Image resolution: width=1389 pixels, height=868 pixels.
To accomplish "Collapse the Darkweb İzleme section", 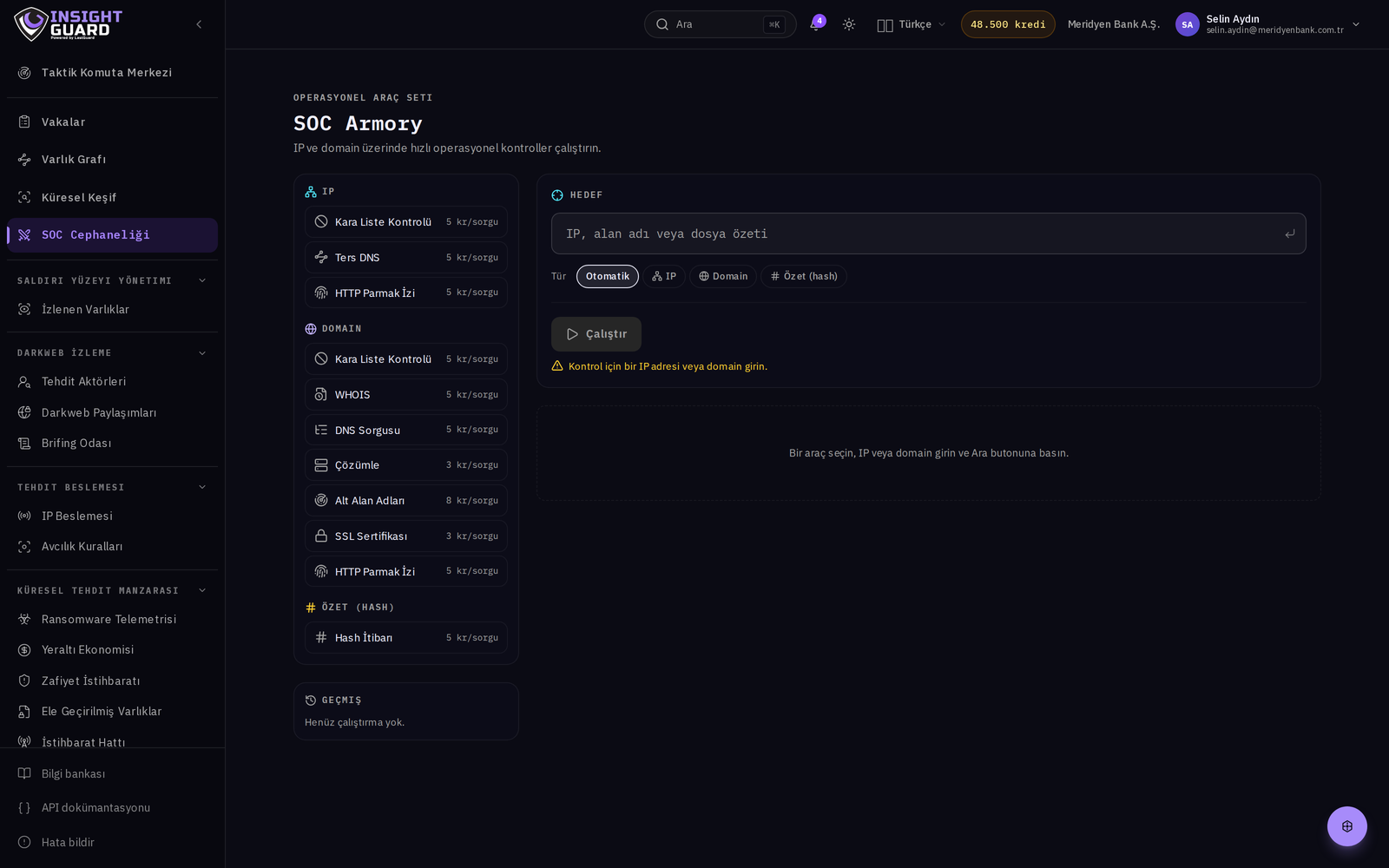I will (112, 353).
